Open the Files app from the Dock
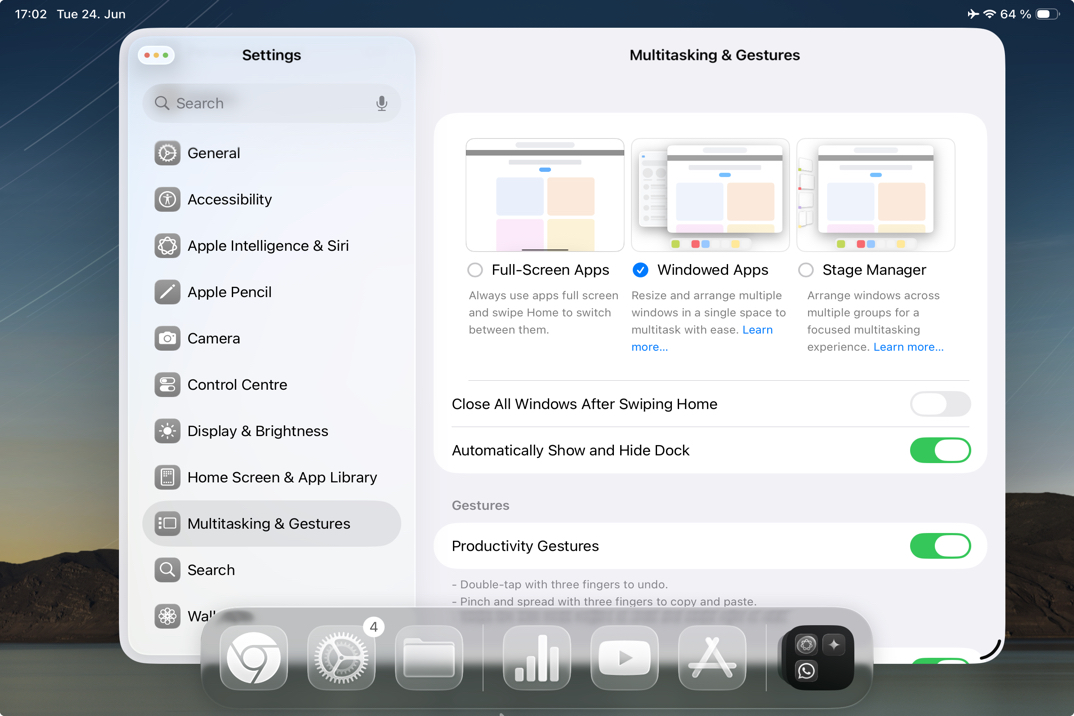Viewport: 1074px width, 716px height. point(429,658)
